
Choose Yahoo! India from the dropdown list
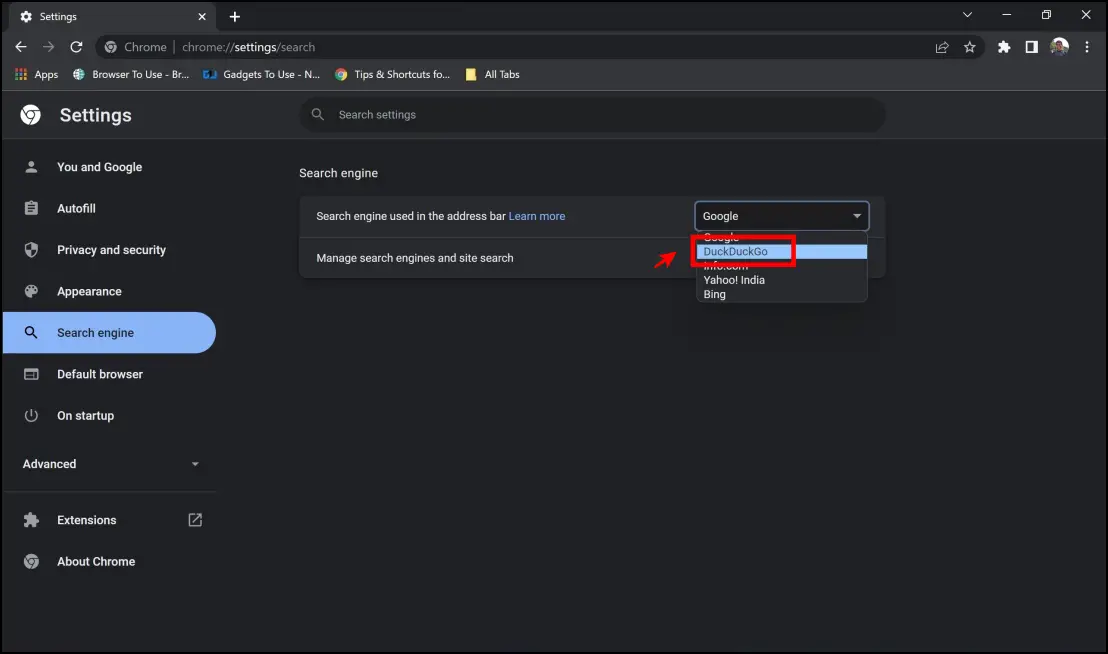[782, 280]
